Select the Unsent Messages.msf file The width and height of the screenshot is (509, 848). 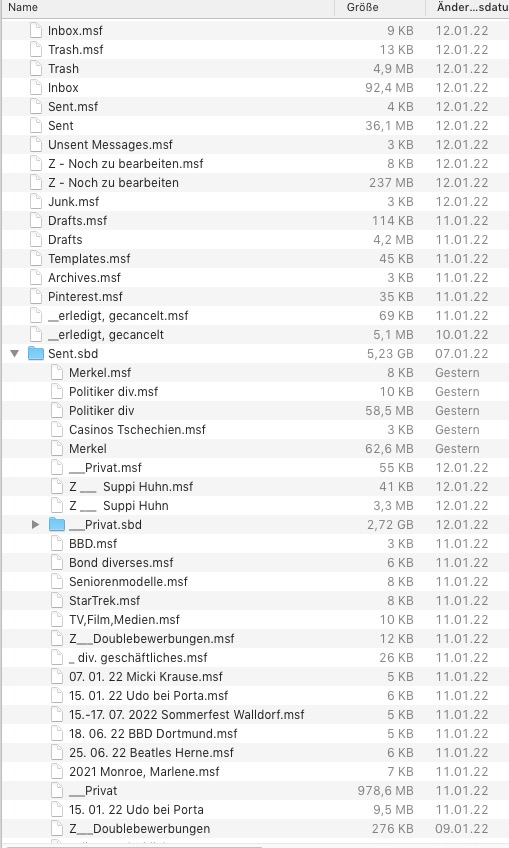(x=110, y=145)
